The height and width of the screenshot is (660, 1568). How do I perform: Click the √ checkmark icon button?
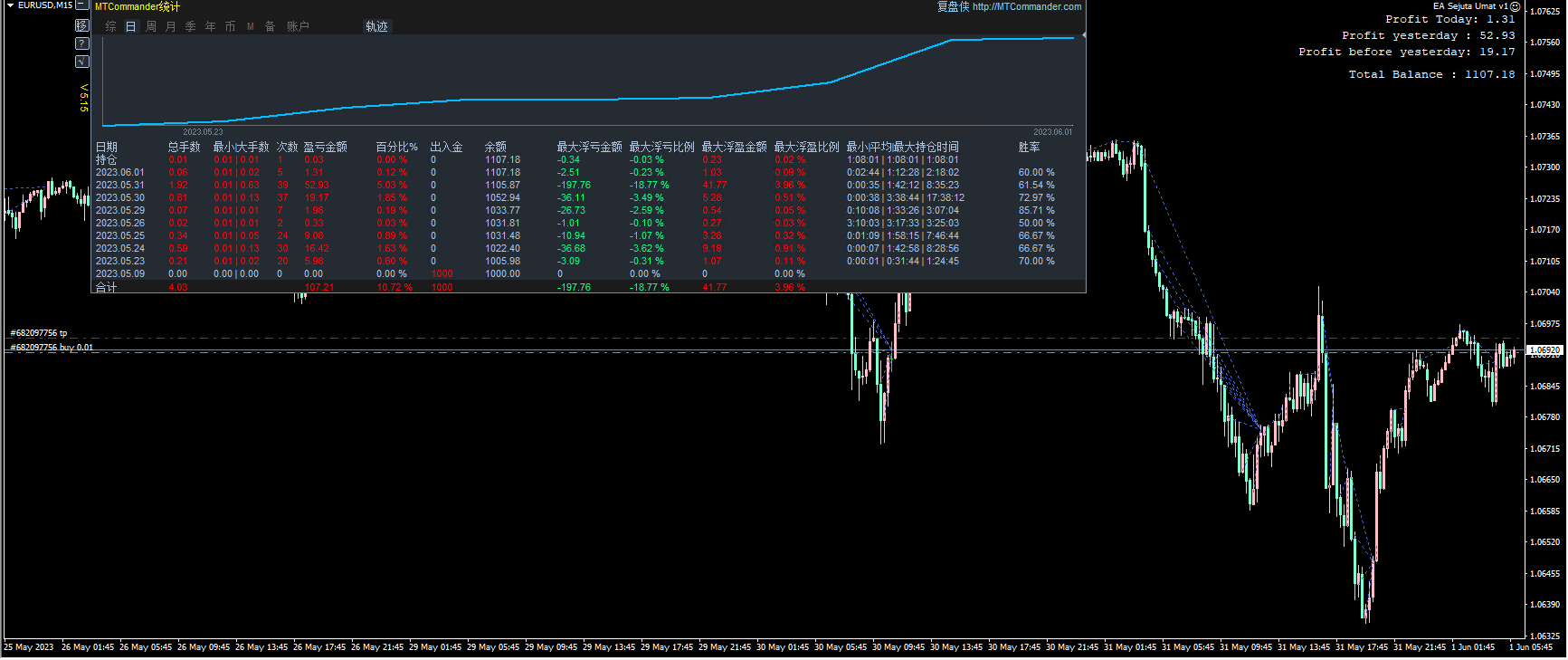81,62
